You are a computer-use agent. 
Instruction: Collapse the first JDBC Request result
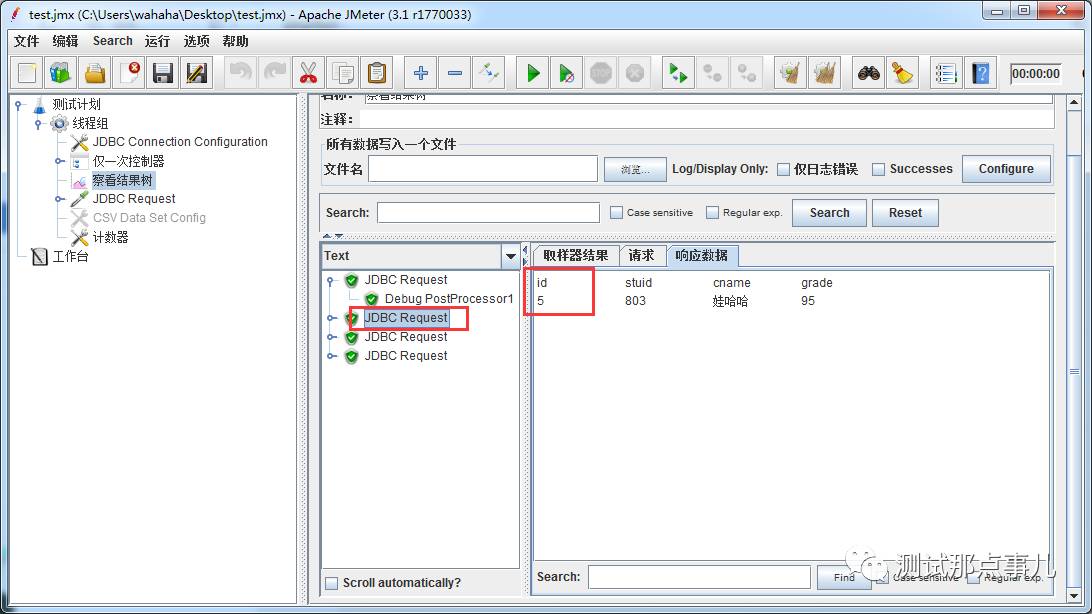331,280
